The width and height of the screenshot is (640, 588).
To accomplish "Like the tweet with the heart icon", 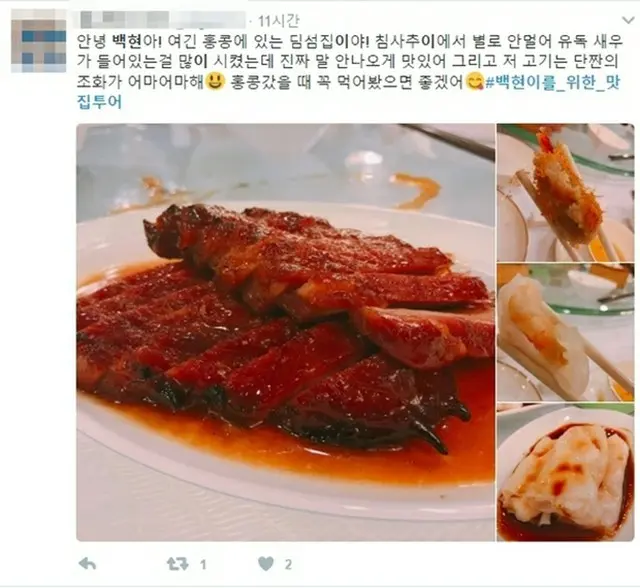I will point(266,564).
